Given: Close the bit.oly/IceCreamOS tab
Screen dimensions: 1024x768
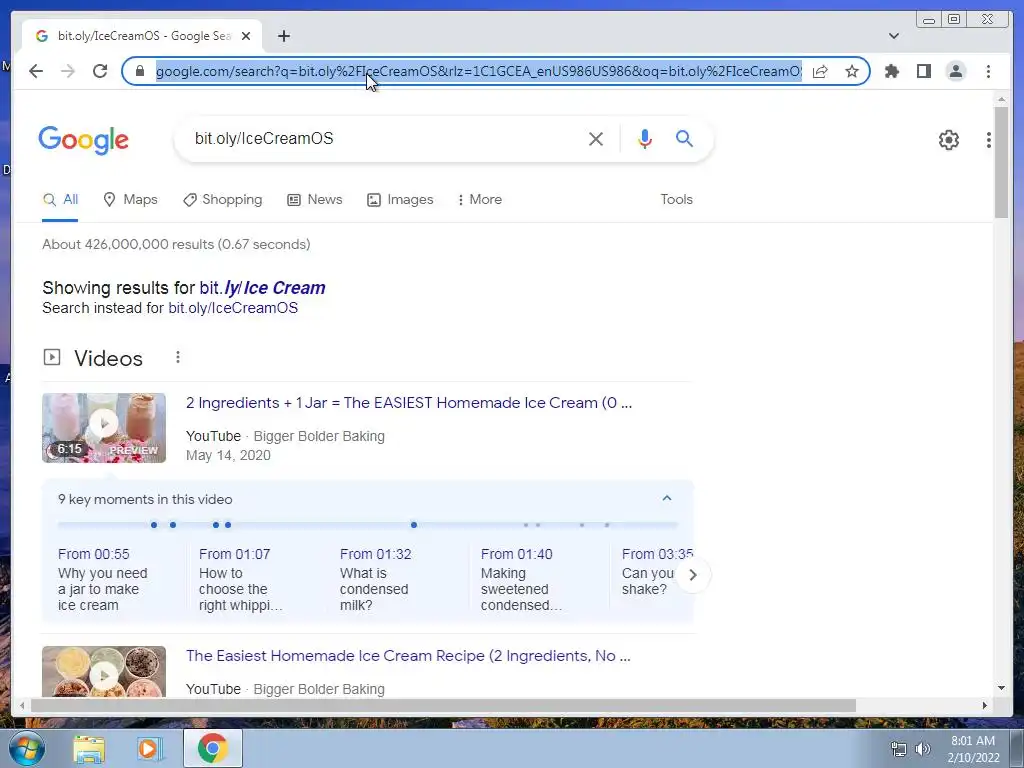Looking at the screenshot, I should point(246,36).
